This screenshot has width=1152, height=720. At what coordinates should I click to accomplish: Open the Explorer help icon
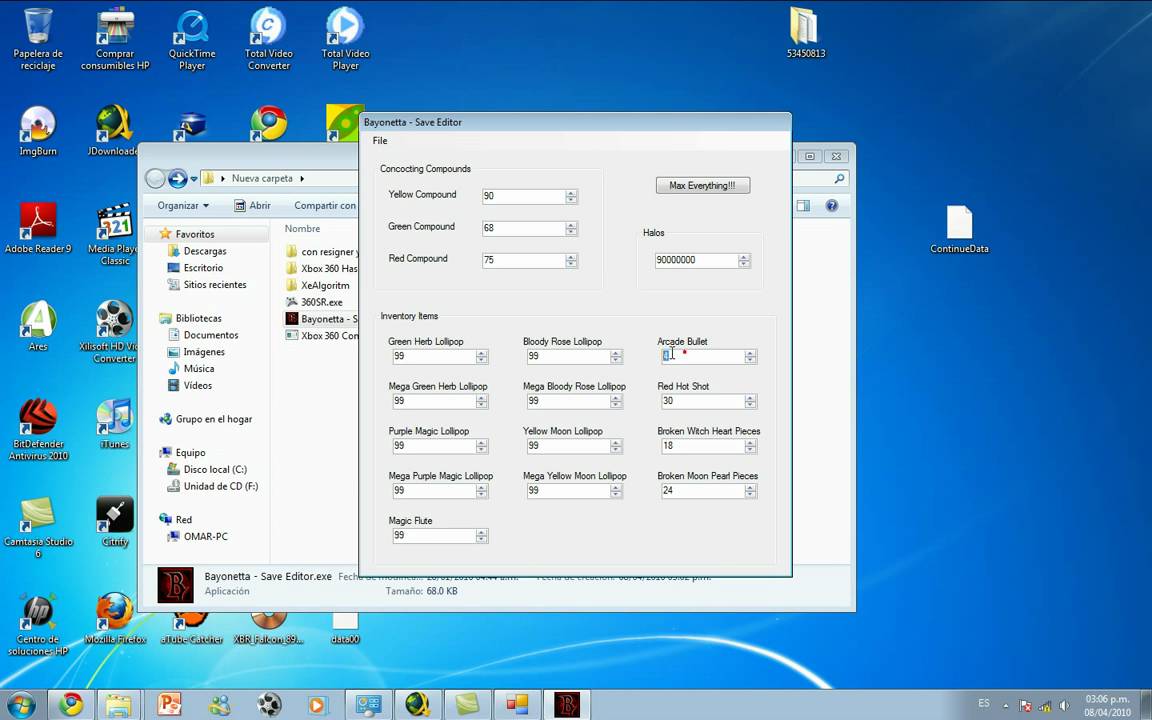pos(832,206)
